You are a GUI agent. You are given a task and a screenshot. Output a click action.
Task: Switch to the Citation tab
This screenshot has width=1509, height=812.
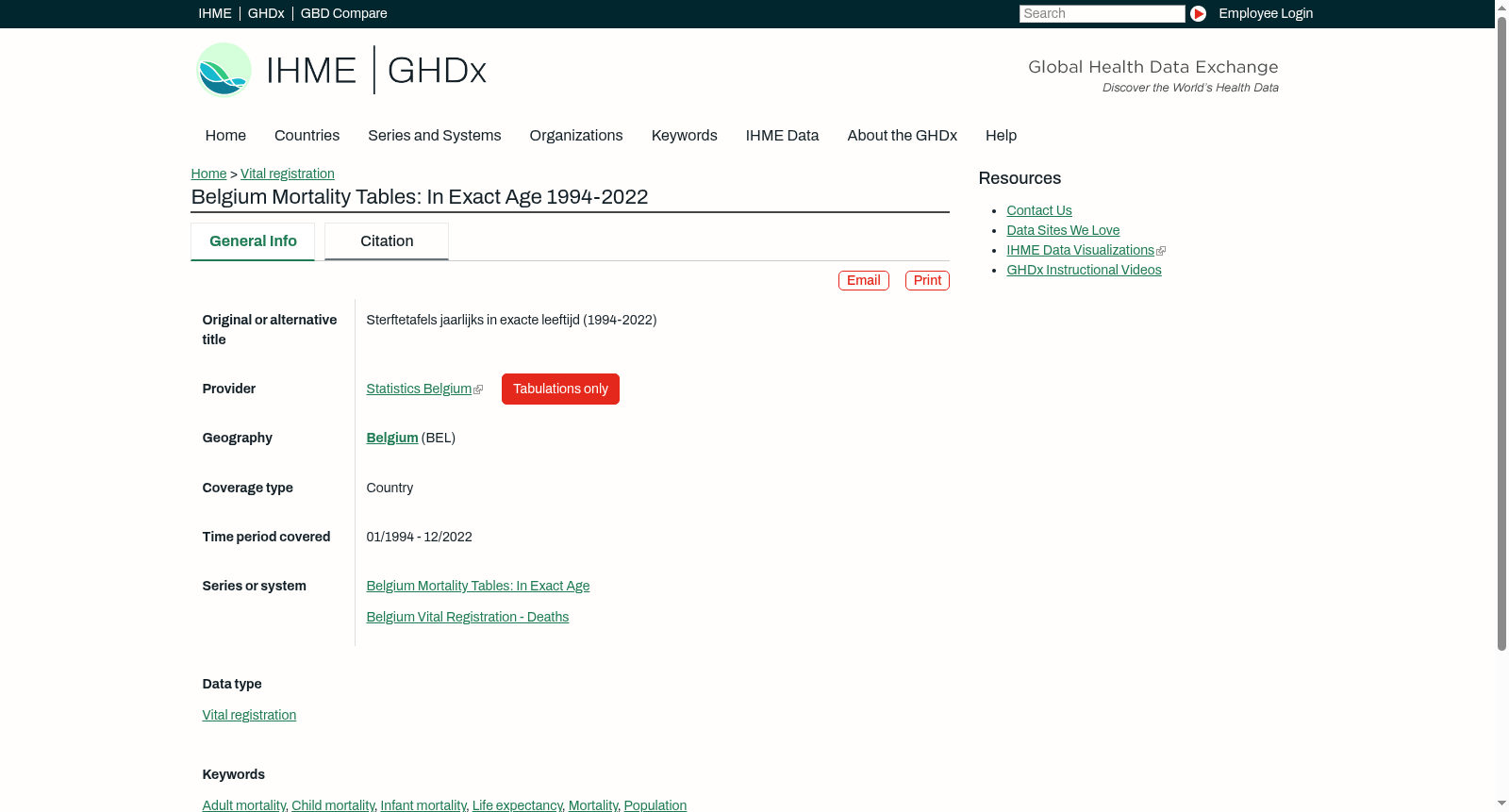coord(387,241)
